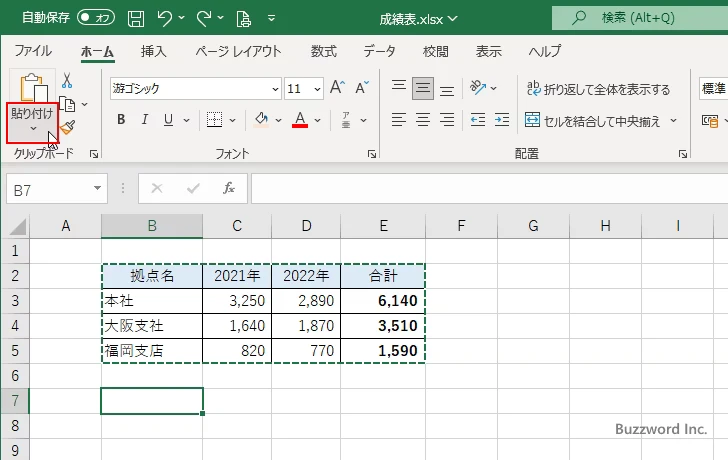728x460 pixels.
Task: Open the Clipboard pane launcher
Action: pos(94,154)
